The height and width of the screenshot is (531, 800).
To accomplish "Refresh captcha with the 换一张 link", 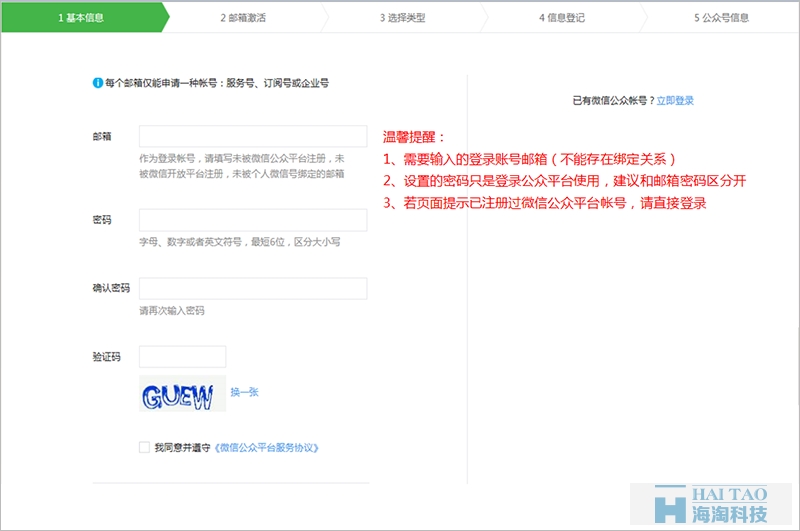I will coord(245,392).
